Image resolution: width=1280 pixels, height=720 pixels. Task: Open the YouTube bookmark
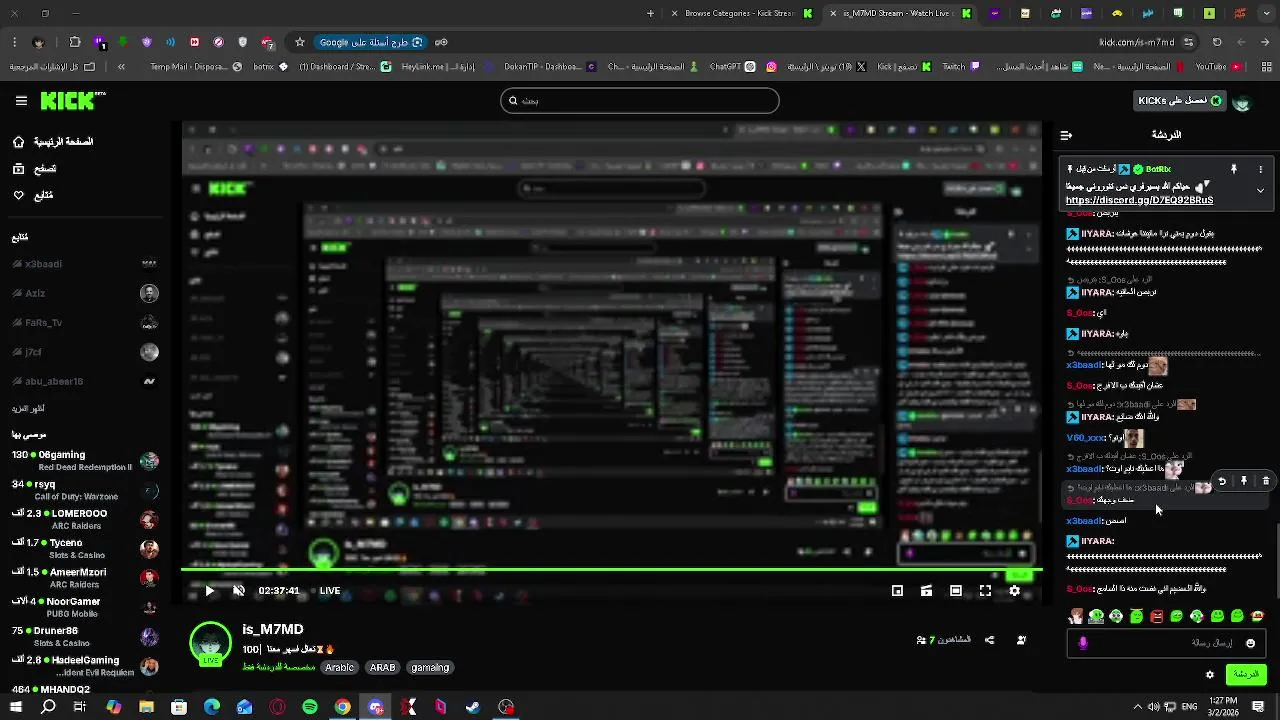click(1218, 67)
